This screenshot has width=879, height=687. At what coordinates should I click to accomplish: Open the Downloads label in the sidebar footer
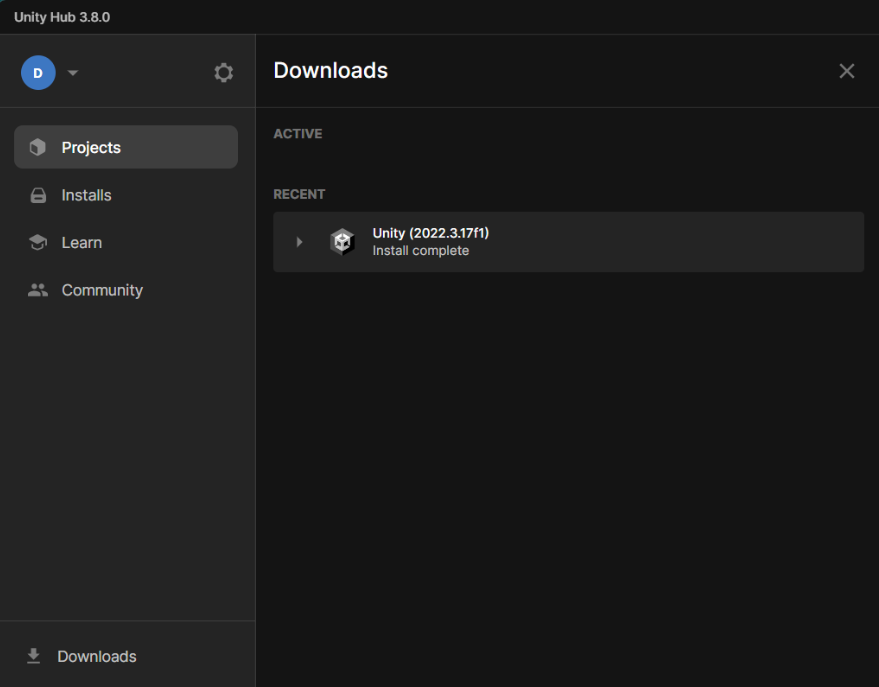coord(97,656)
